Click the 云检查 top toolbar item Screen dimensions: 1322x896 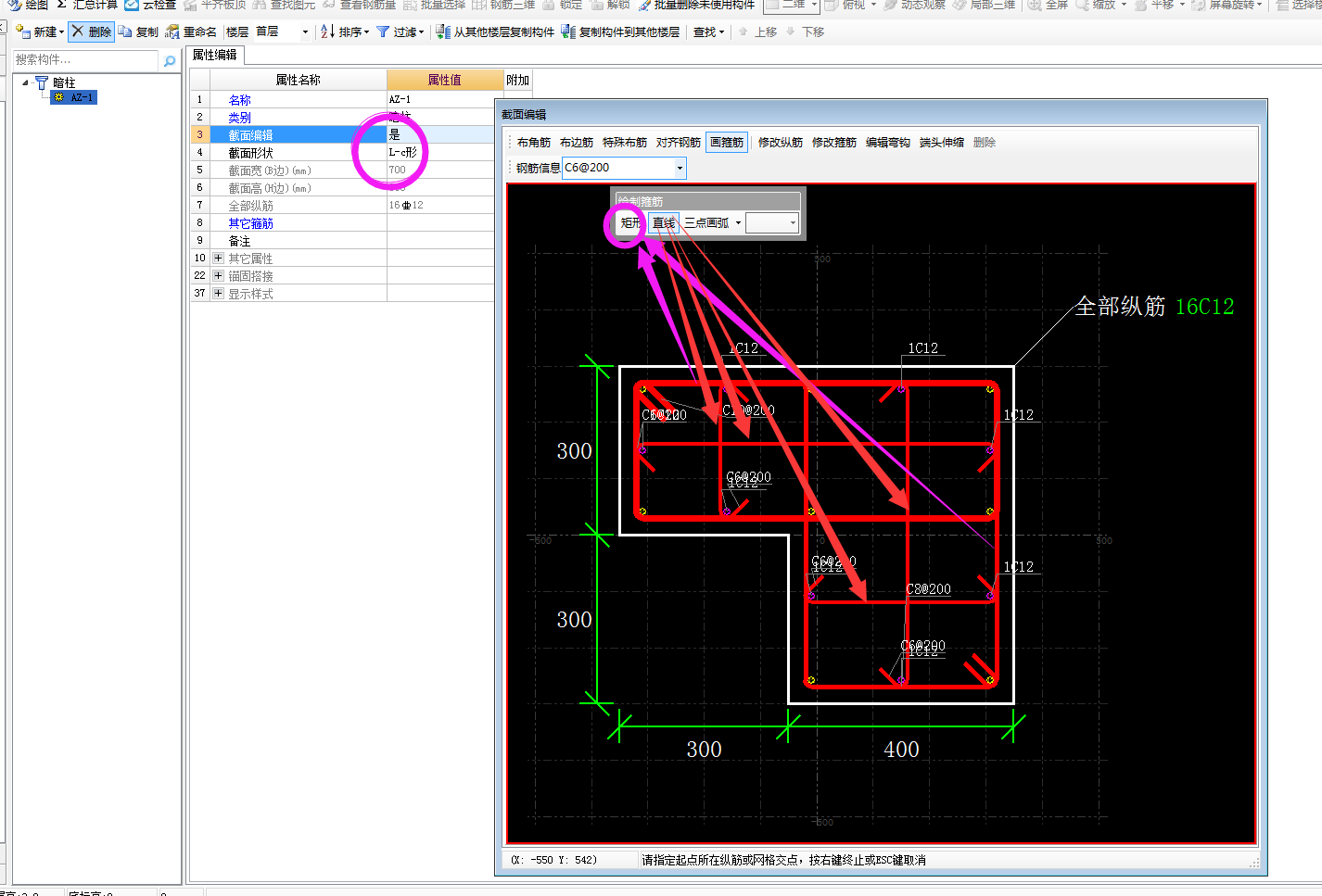(150, 5)
